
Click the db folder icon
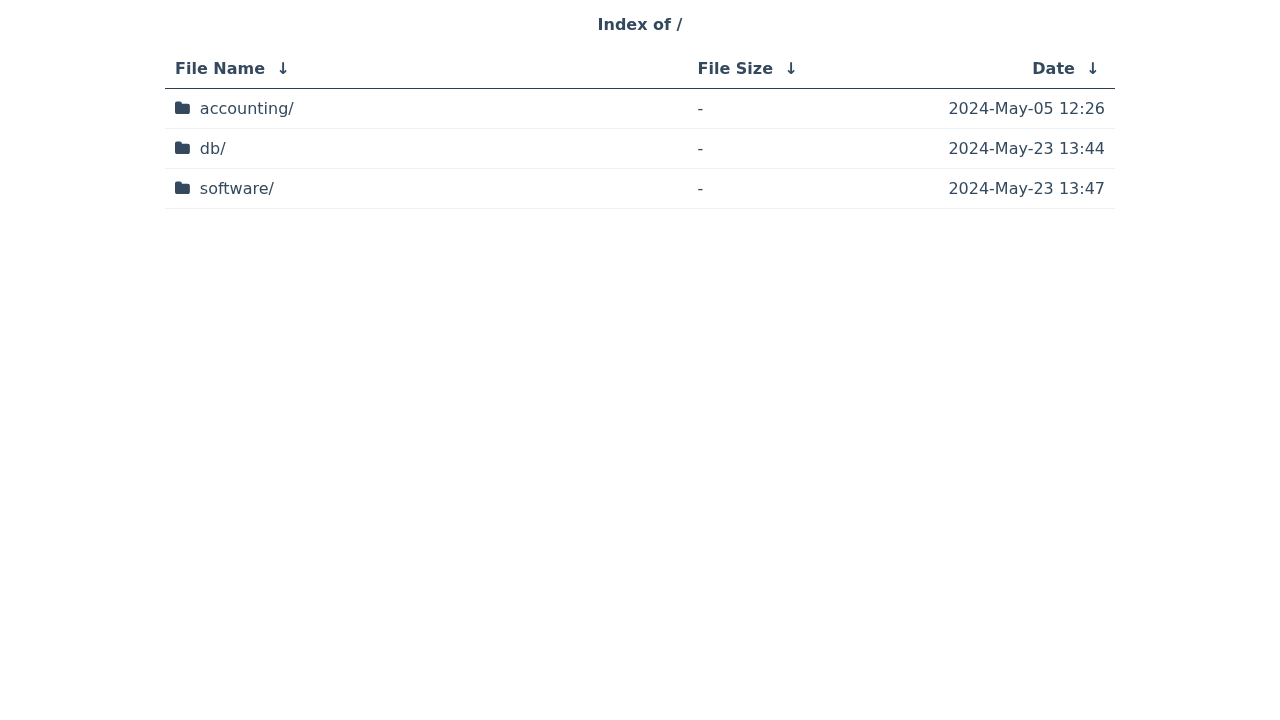click(x=182, y=148)
